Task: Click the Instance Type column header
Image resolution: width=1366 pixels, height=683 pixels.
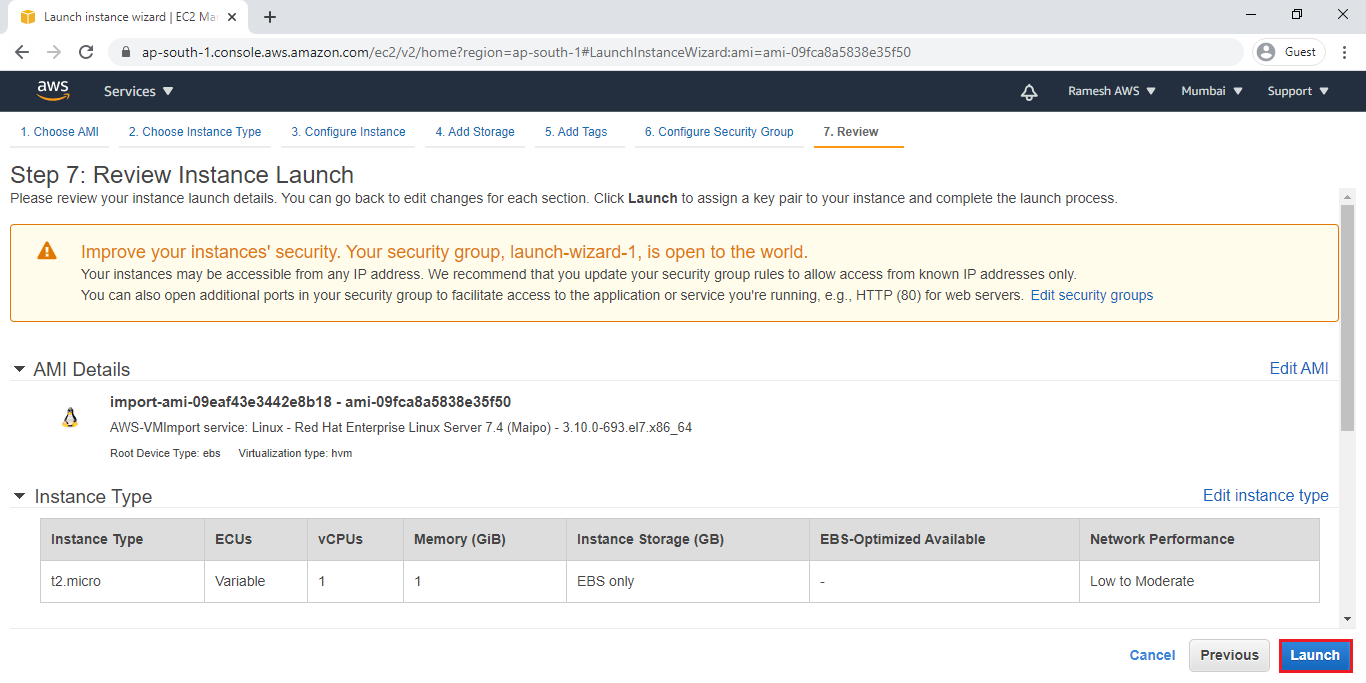Action: click(x=122, y=540)
